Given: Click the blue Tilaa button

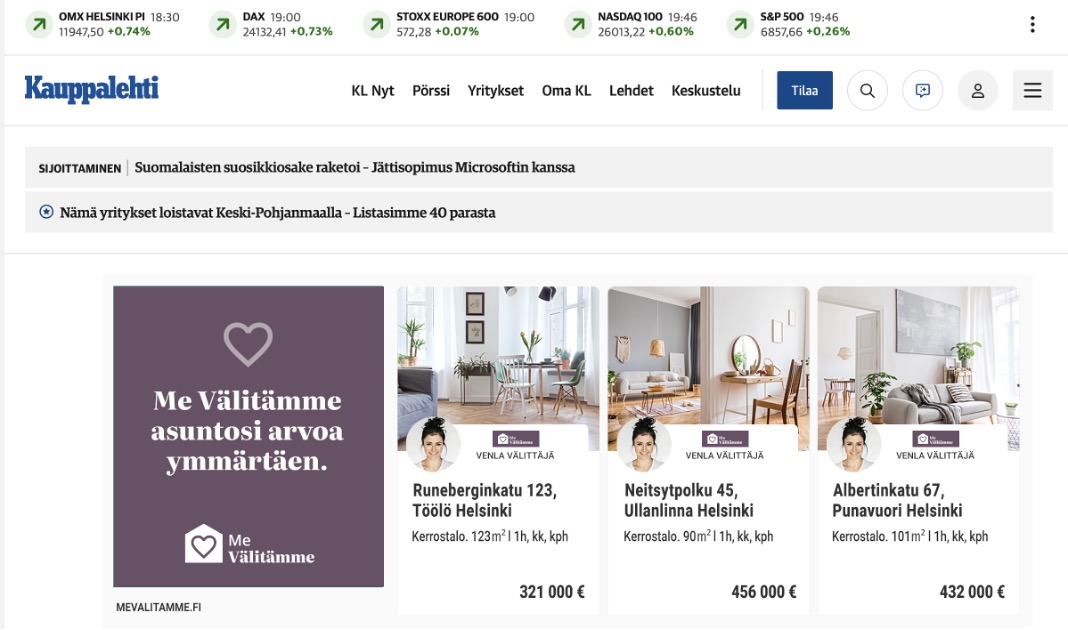Looking at the screenshot, I should (804, 90).
